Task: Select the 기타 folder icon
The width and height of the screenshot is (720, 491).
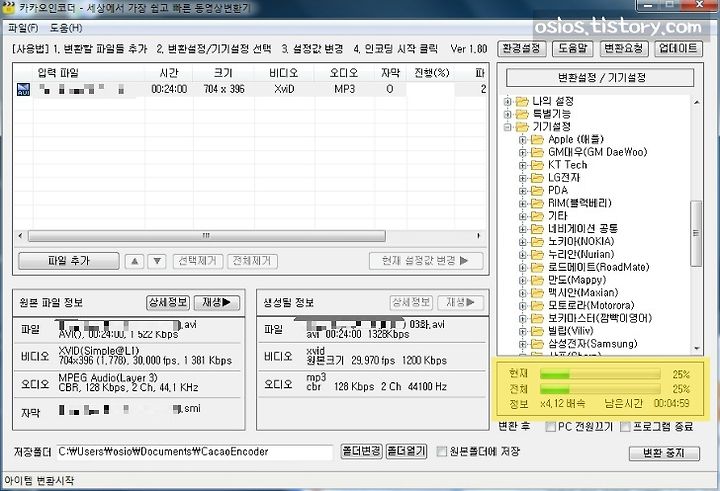Action: pyautogui.click(x=537, y=216)
